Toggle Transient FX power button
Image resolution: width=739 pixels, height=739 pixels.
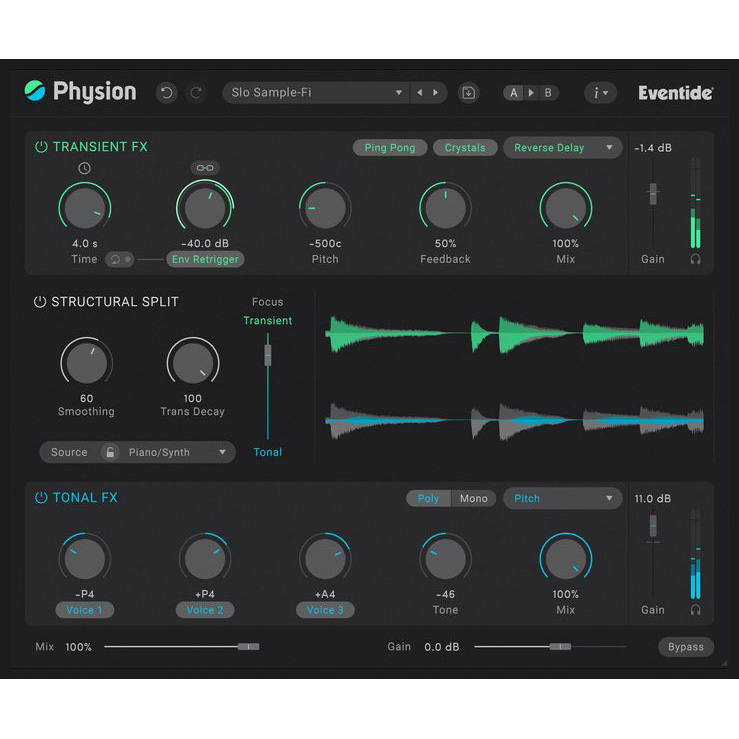coord(41,147)
